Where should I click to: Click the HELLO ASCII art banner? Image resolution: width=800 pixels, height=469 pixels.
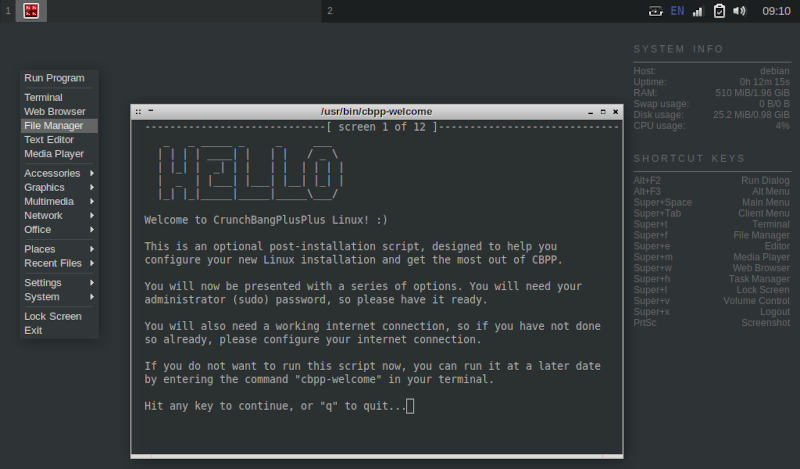tap(250, 173)
